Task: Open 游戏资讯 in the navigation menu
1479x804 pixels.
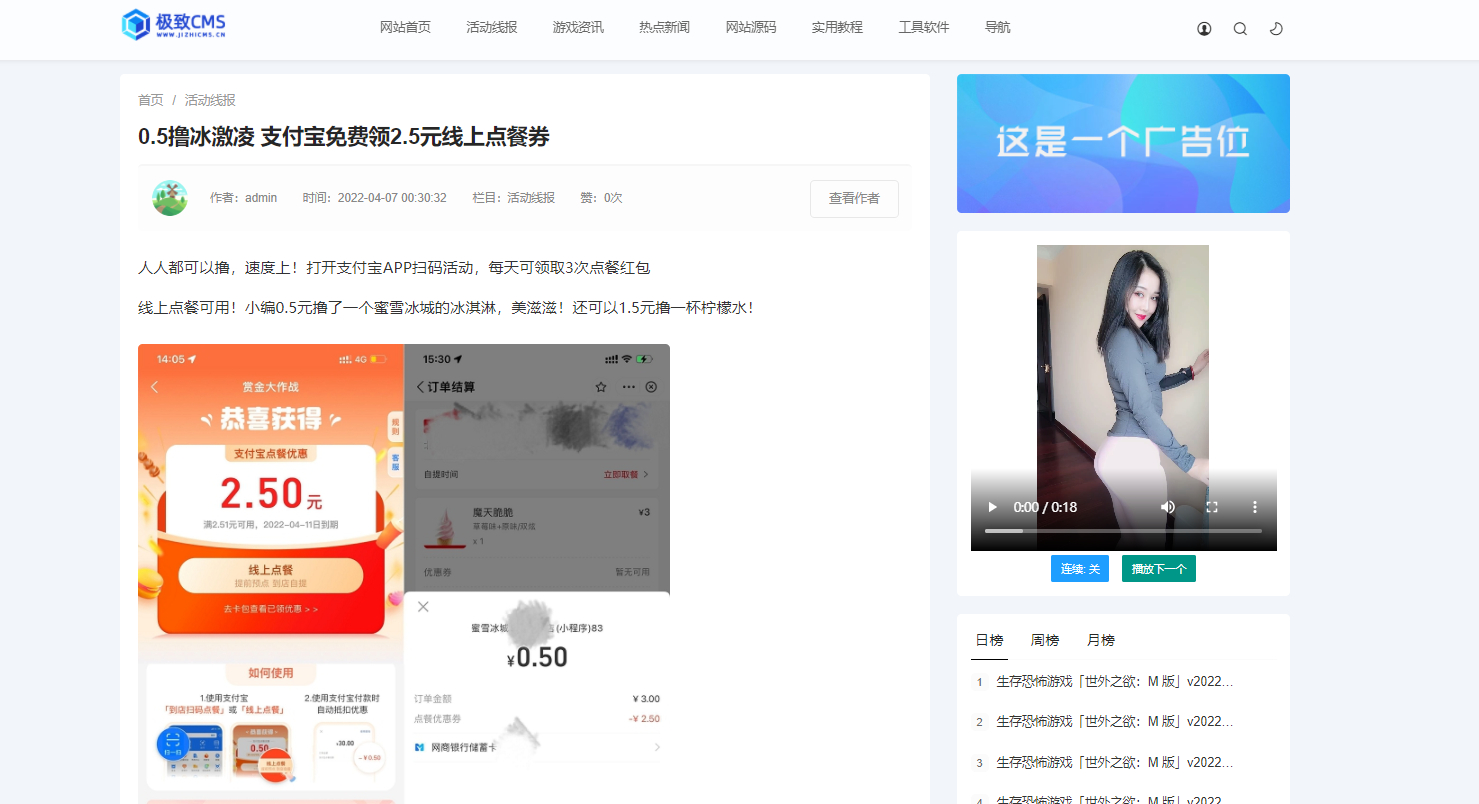Action: click(x=578, y=27)
